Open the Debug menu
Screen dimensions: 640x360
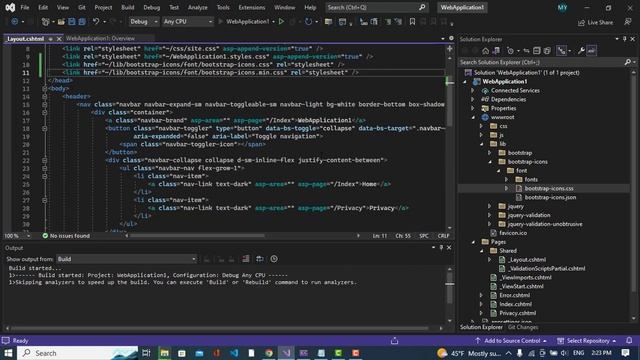pos(151,7)
